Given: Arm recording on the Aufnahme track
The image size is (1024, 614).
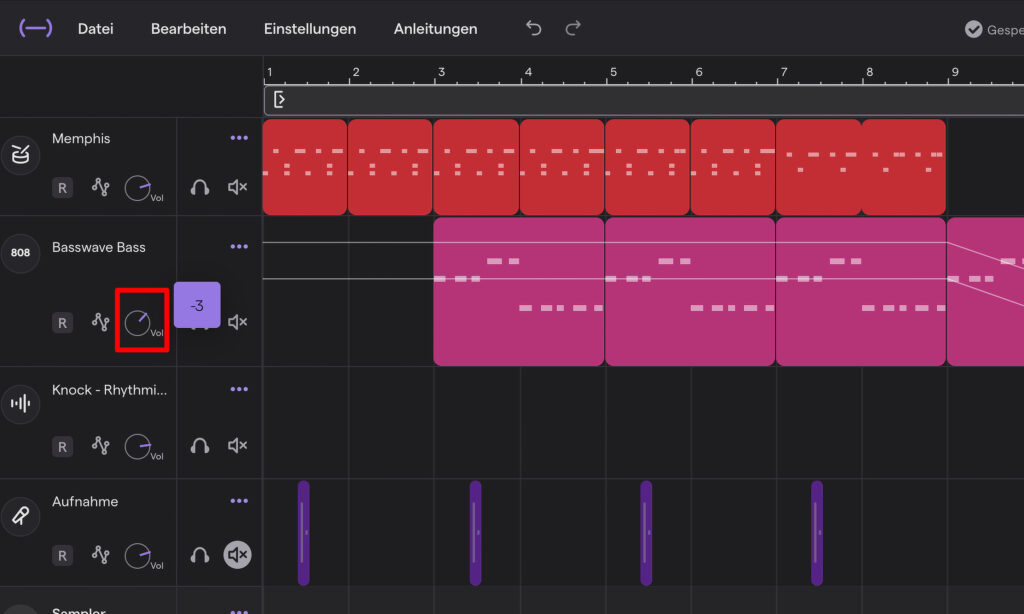Looking at the screenshot, I should [62, 556].
